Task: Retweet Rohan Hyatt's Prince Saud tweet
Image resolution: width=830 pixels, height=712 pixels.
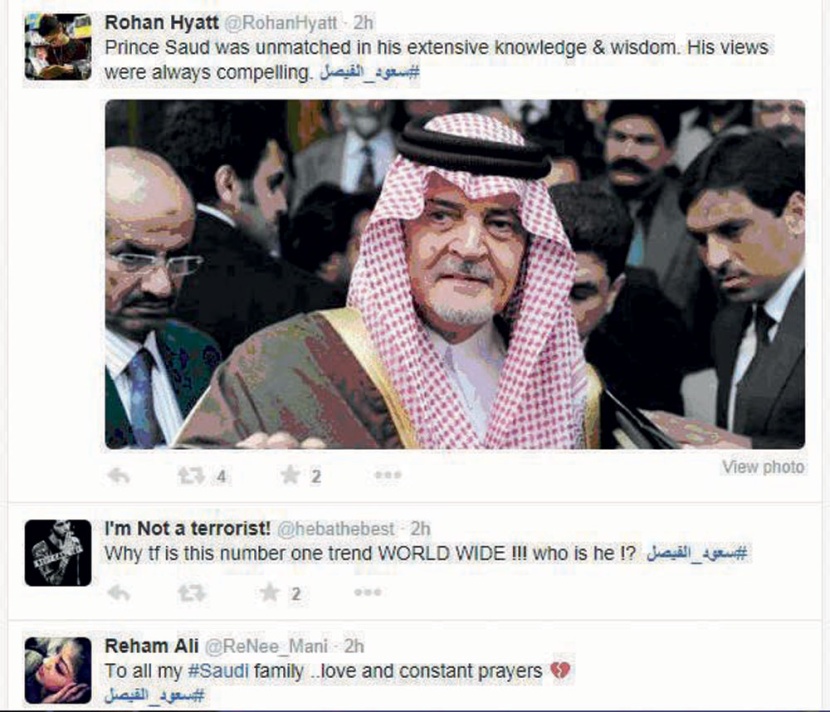Action: 191,476
